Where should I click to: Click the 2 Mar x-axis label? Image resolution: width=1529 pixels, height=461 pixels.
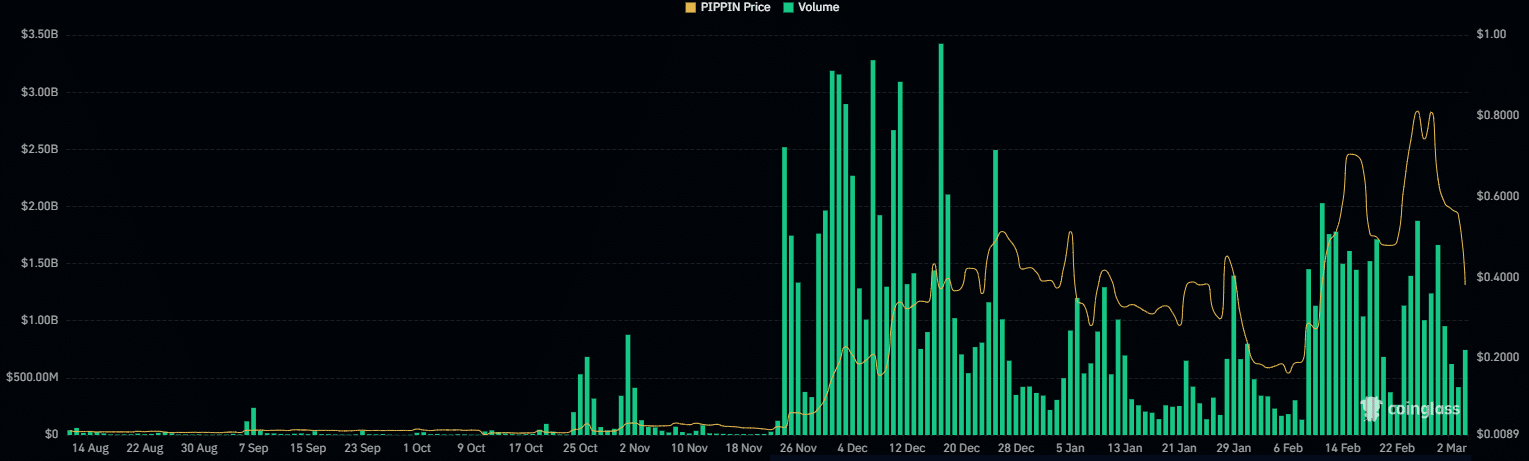point(1450,449)
